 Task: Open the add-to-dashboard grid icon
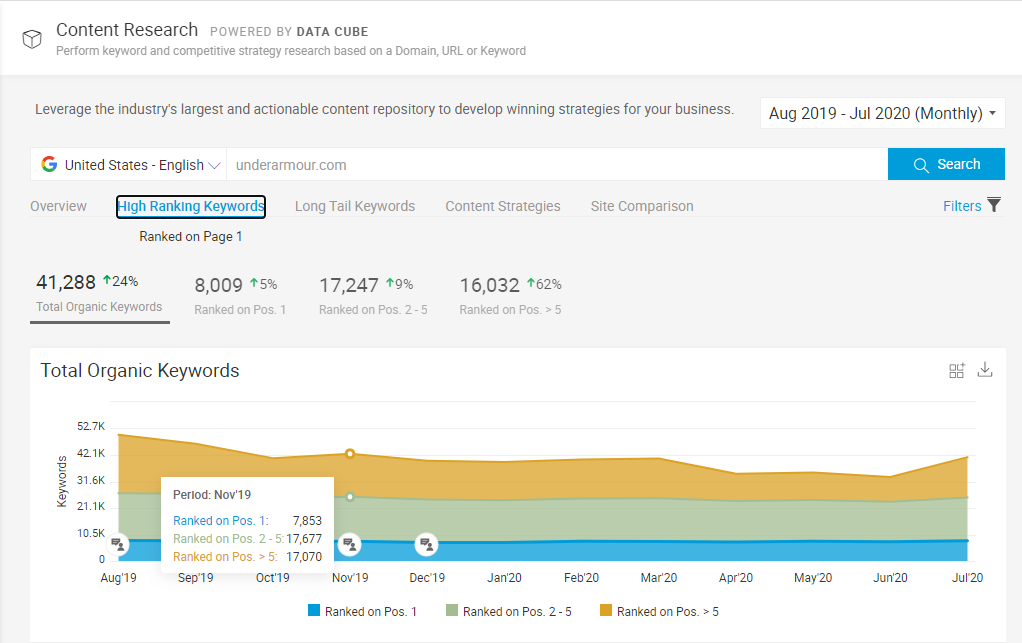pyautogui.click(x=956, y=370)
